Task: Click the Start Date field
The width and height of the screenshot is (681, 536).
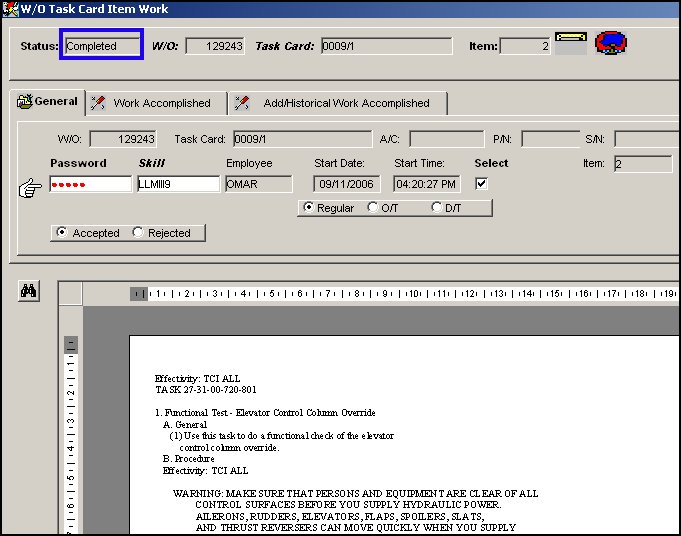Action: click(x=347, y=184)
